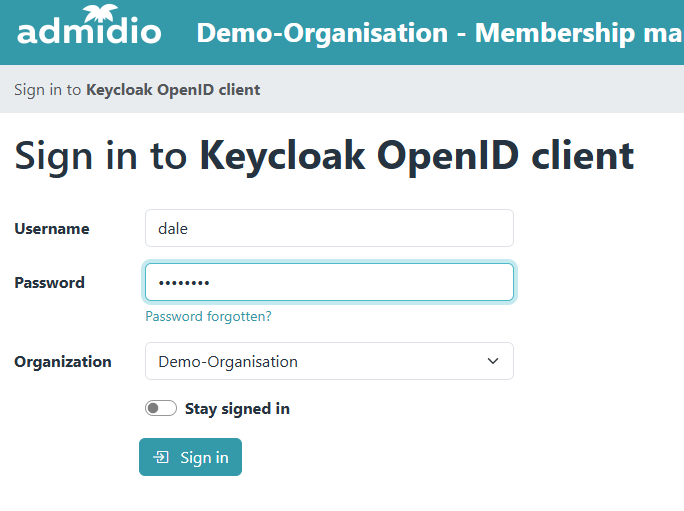Click bold "Keycloak OpenID client" in breadcrumb bar
The image size is (684, 511).
click(x=173, y=90)
